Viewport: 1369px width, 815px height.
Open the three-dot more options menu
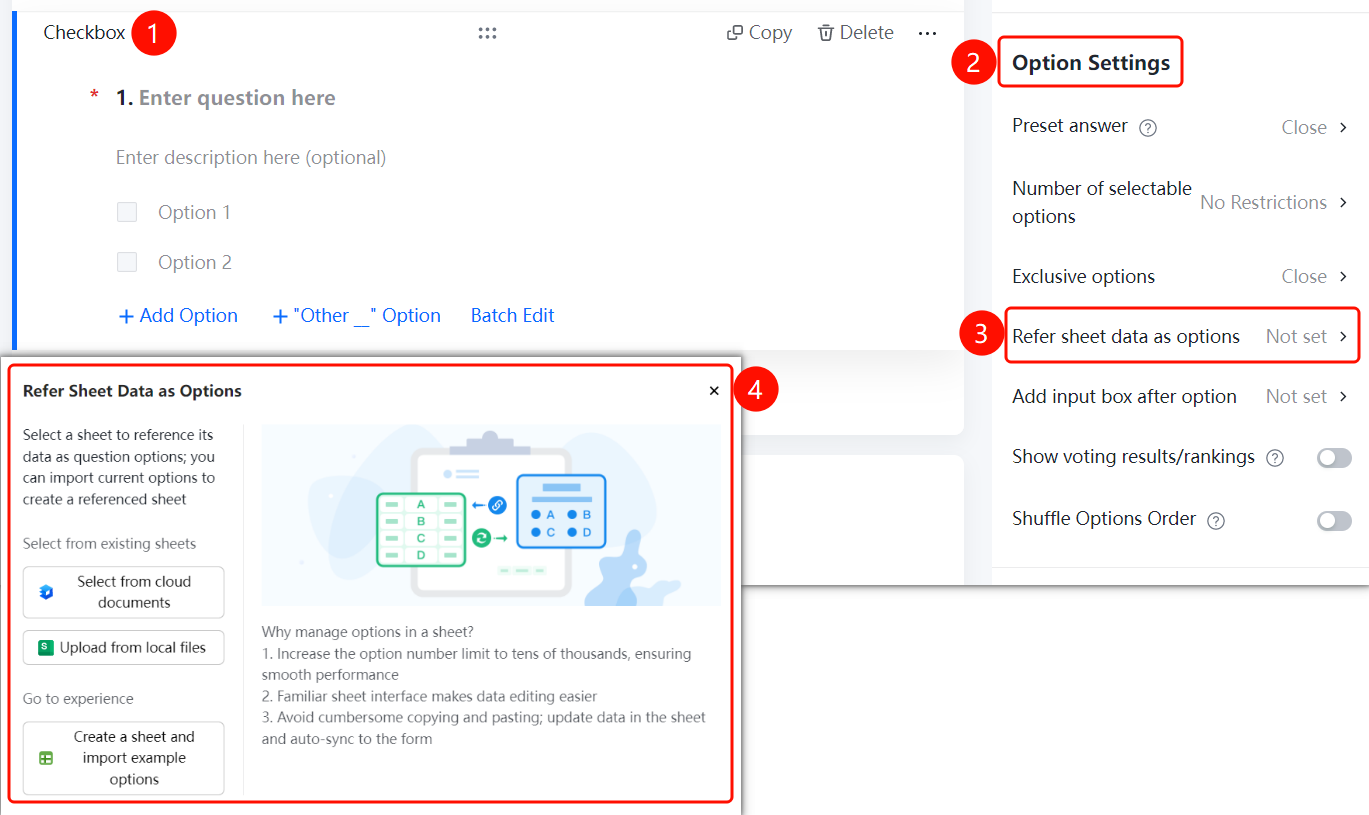point(927,33)
